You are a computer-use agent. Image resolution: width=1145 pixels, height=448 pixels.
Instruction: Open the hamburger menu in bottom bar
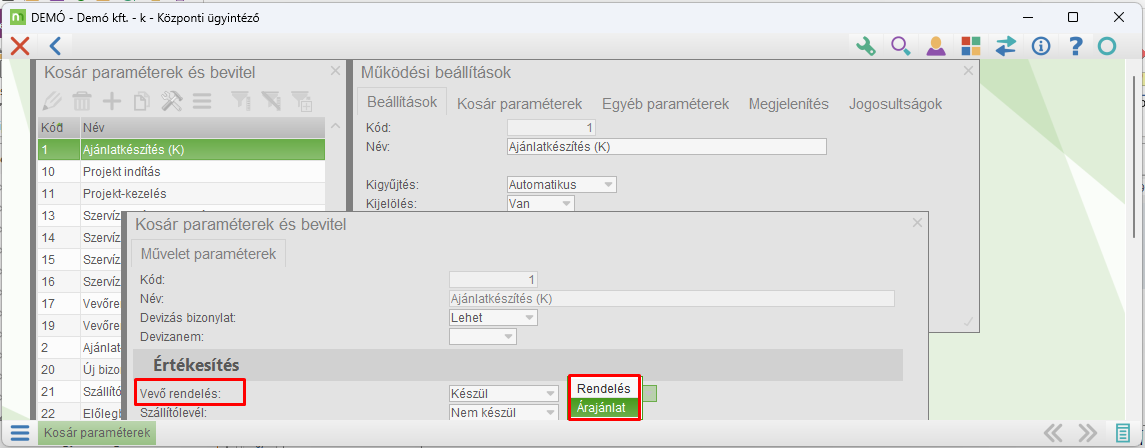pos(20,433)
